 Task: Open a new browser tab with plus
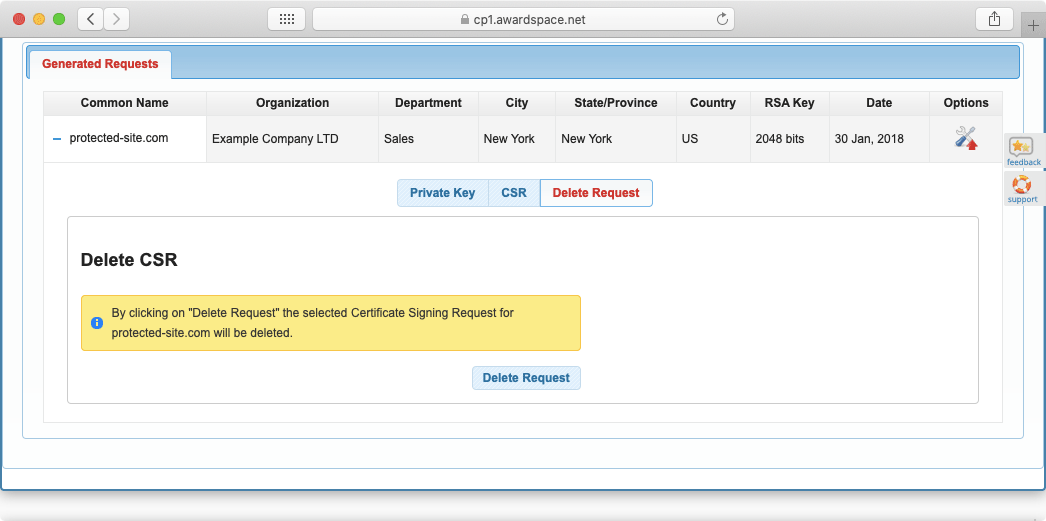(1033, 25)
